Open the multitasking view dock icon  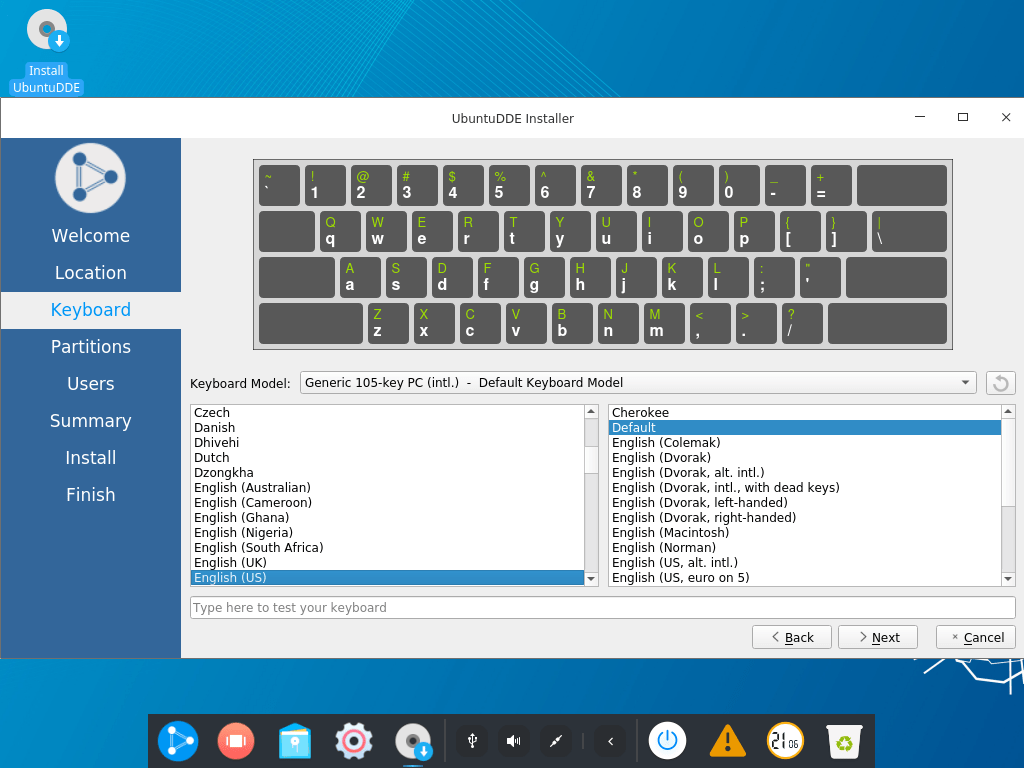(236, 741)
